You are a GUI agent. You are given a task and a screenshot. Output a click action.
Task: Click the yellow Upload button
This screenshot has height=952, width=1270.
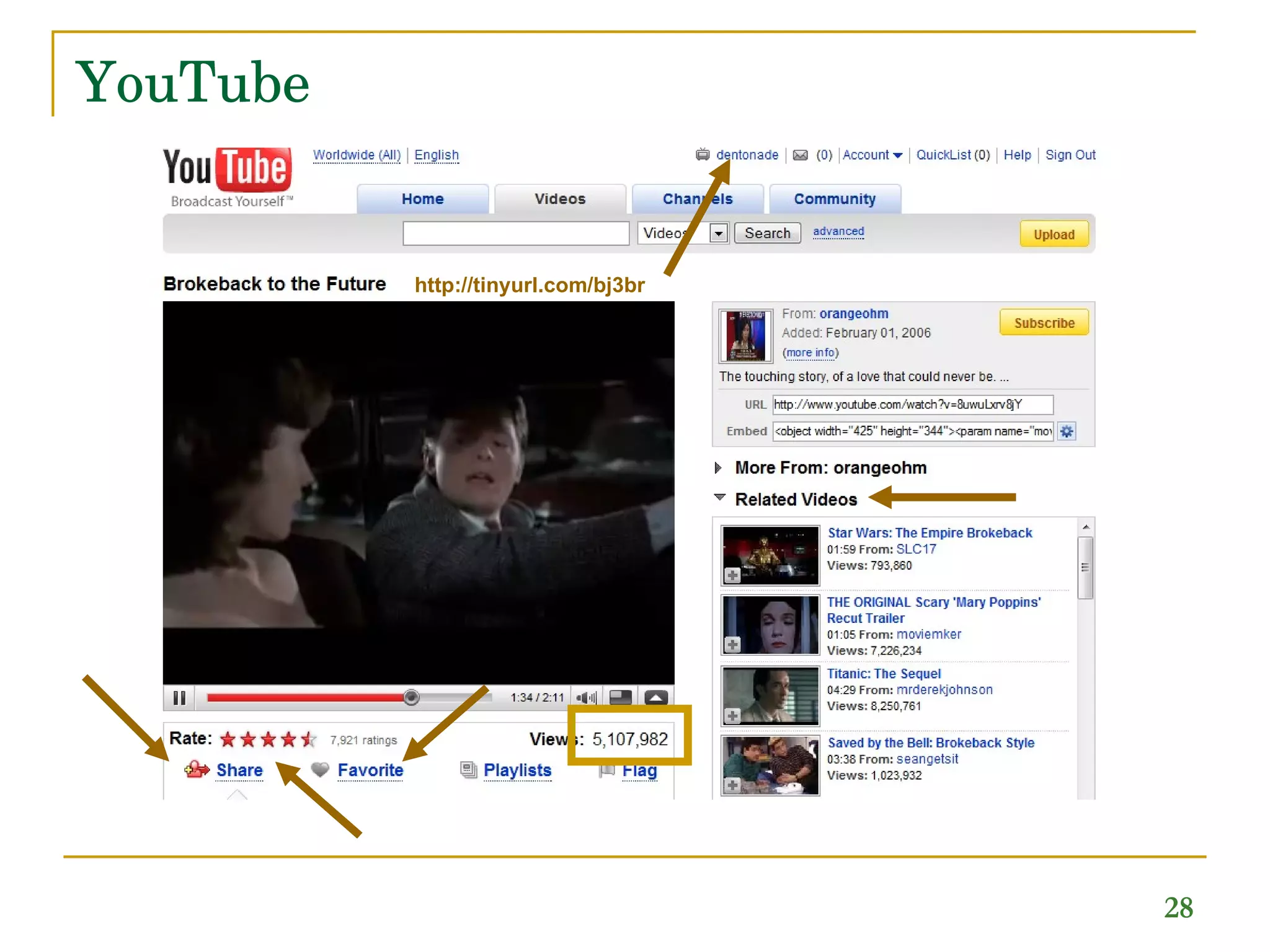1054,234
